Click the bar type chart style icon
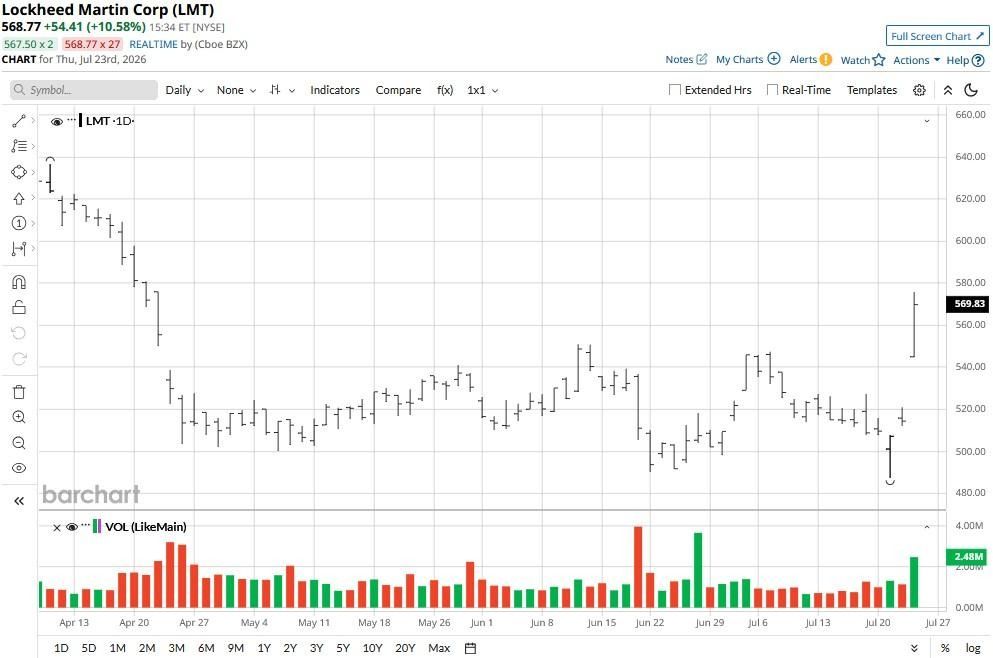 click(x=275, y=90)
